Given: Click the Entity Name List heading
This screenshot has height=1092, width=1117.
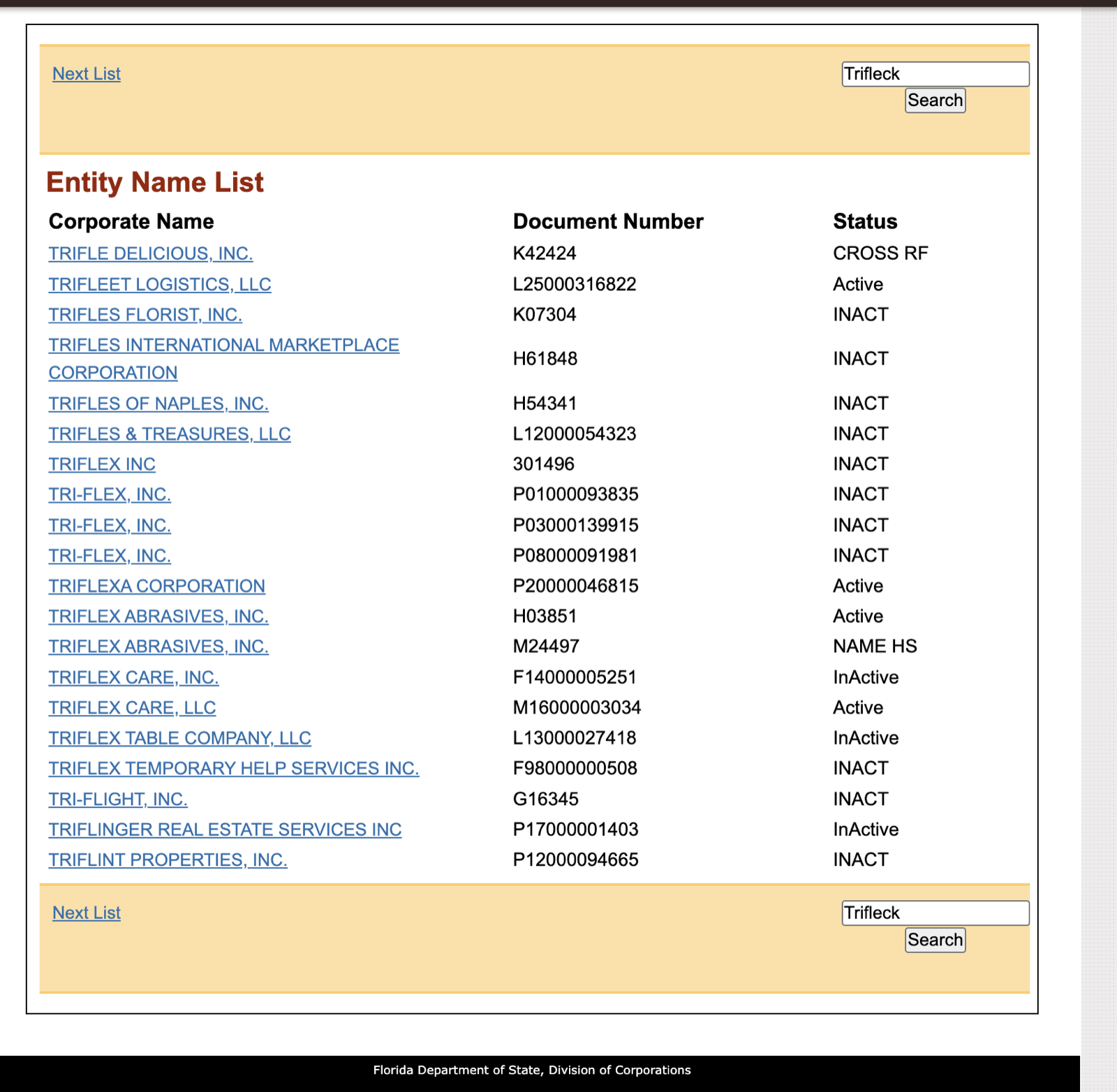Looking at the screenshot, I should pyautogui.click(x=155, y=183).
